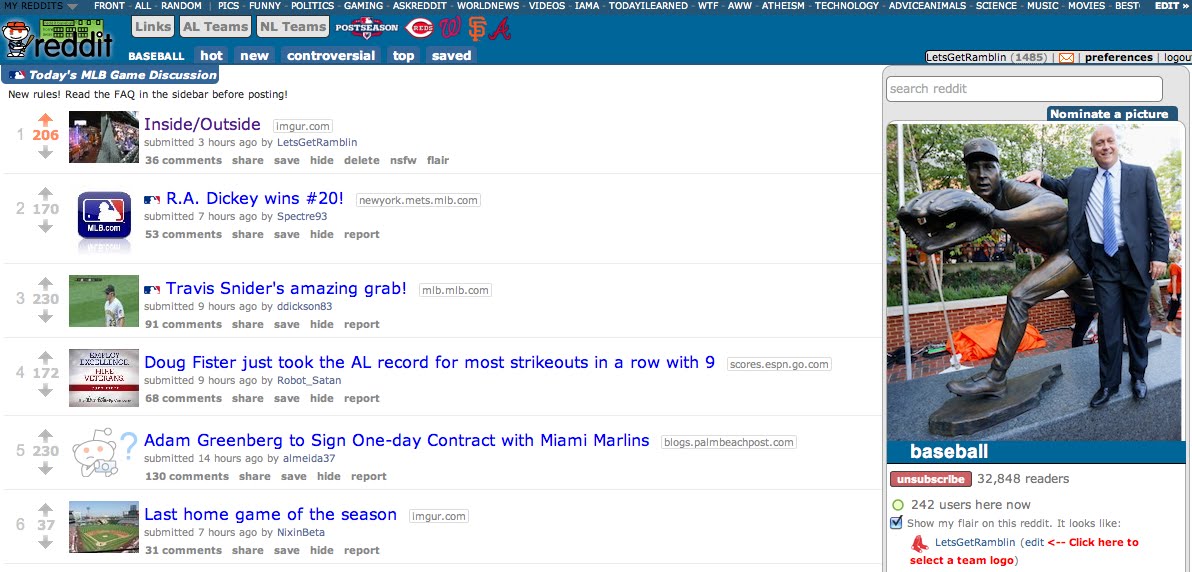Screen dimensions: 1192x572
Task: Switch to the hot tab
Action: tap(211, 56)
